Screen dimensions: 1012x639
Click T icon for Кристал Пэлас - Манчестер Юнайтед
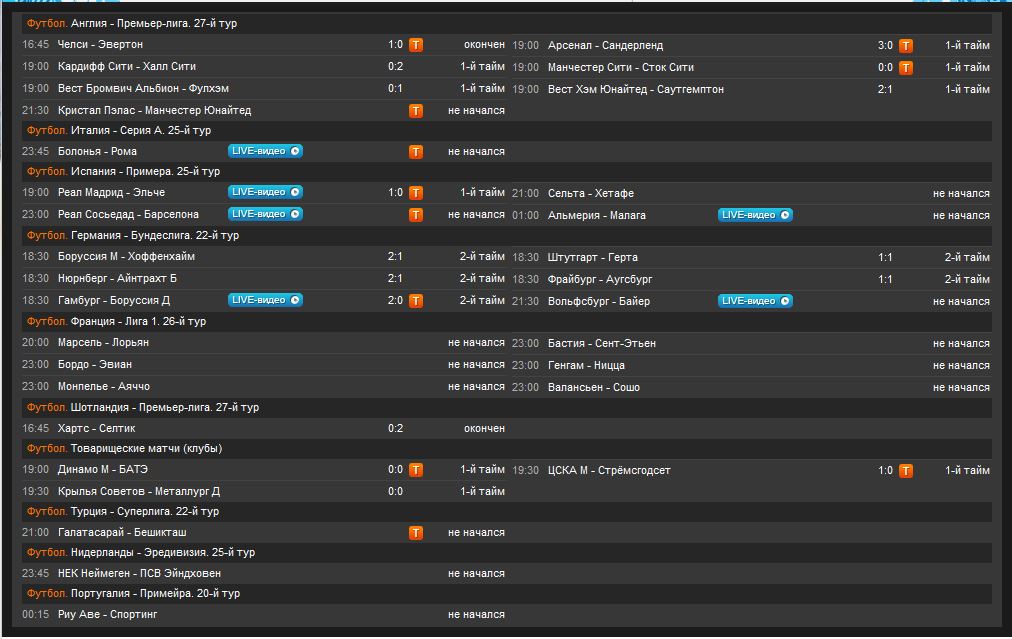click(x=416, y=111)
